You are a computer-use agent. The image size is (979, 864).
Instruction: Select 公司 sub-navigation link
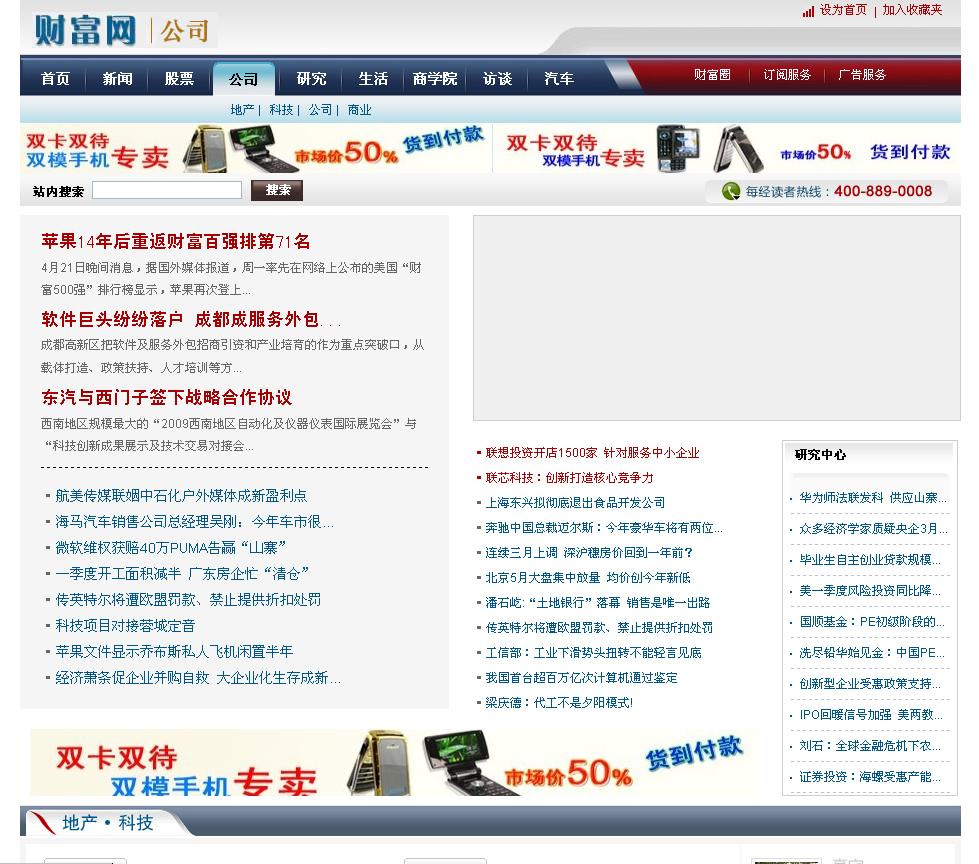tap(320, 110)
